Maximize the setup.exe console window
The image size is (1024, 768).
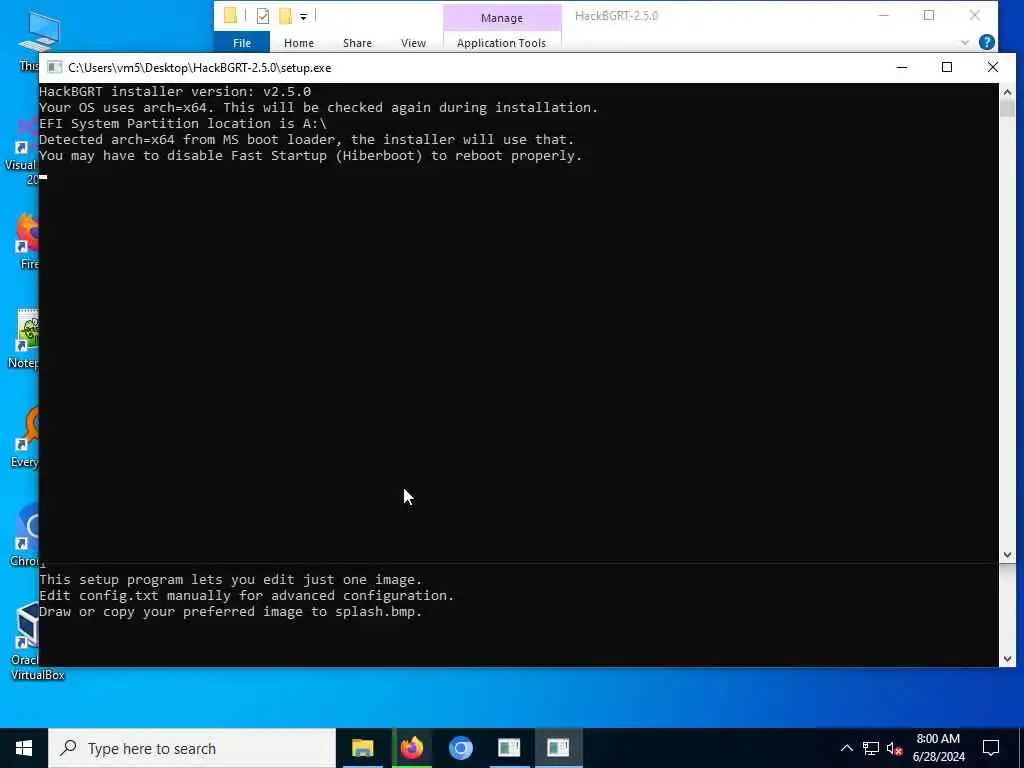947,67
